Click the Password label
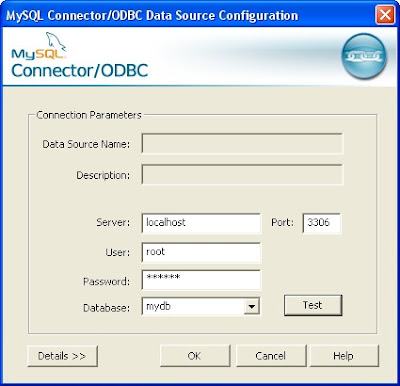Image resolution: width=400 pixels, height=386 pixels. point(106,282)
